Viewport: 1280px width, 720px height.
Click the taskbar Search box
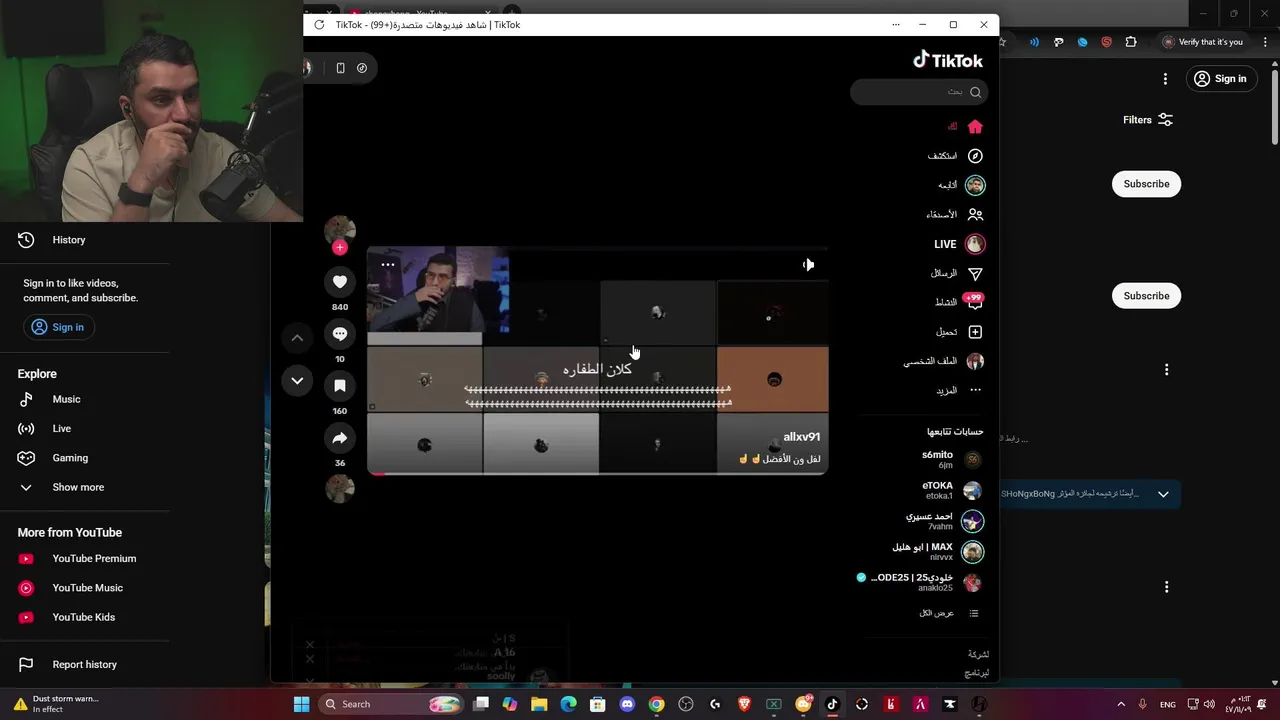coord(393,704)
